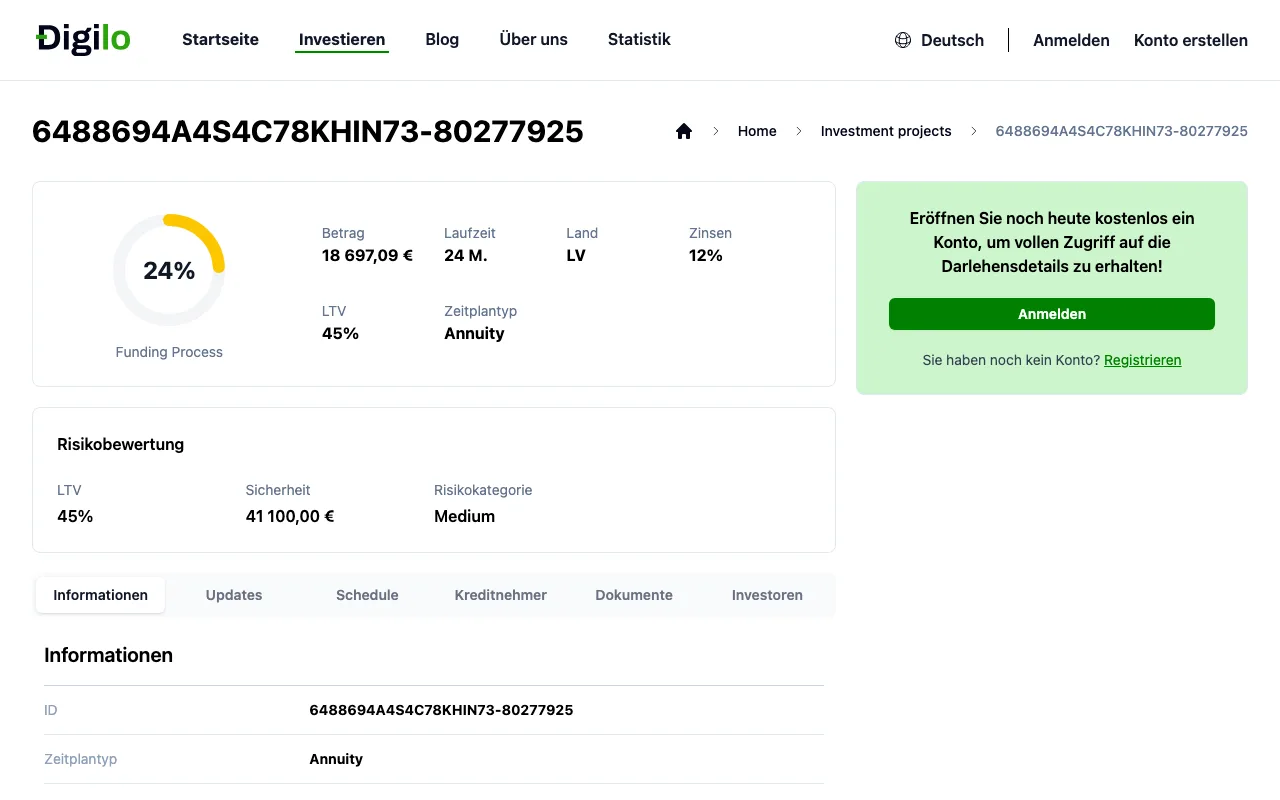Image resolution: width=1280 pixels, height=800 pixels.
Task: Go to the Blog page
Action: [442, 40]
